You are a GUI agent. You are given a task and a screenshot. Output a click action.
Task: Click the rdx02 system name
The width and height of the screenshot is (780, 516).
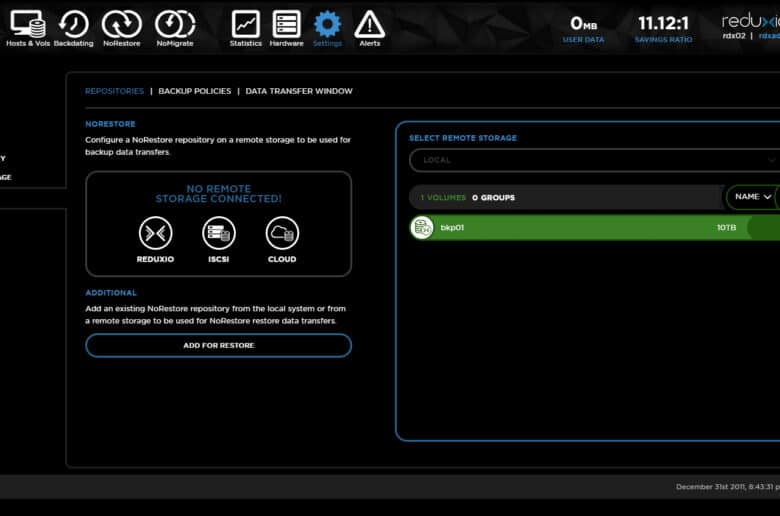734,36
